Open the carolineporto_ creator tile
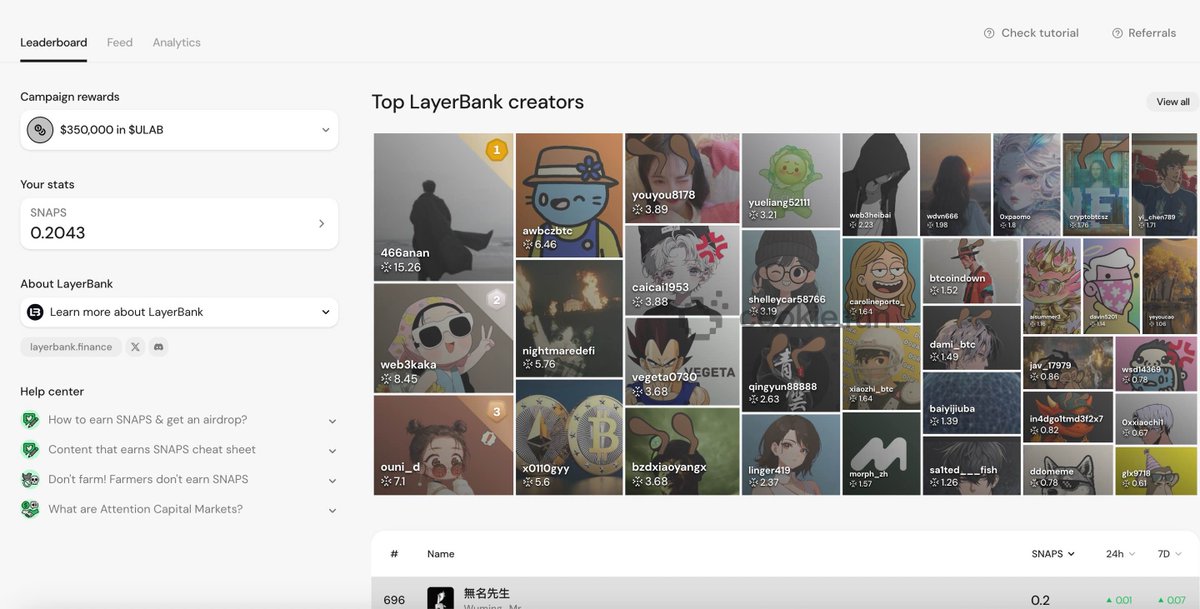The width and height of the screenshot is (1200, 609). 880,280
